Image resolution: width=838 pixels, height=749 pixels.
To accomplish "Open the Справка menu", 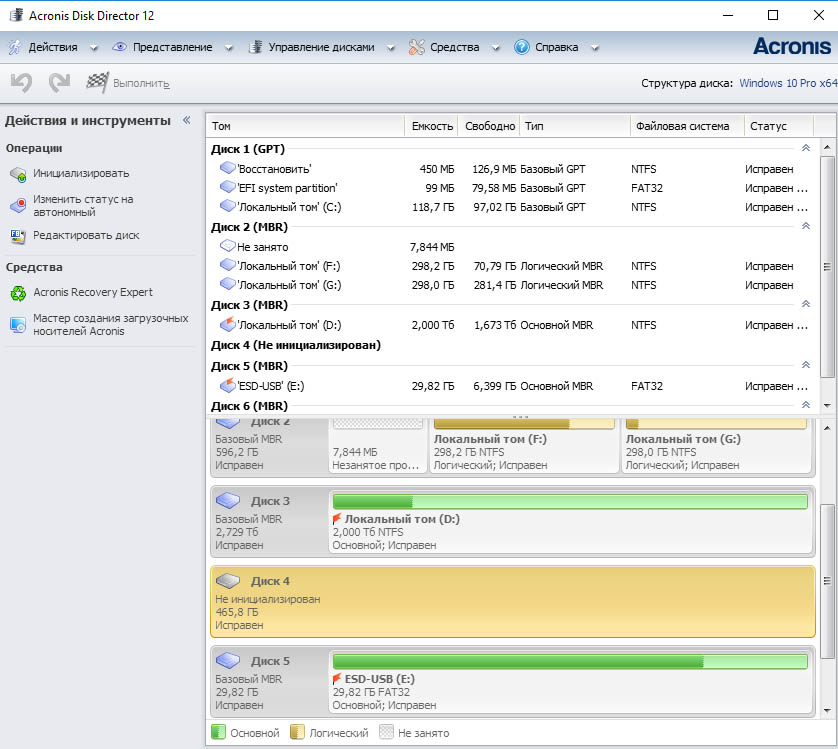I will point(556,47).
